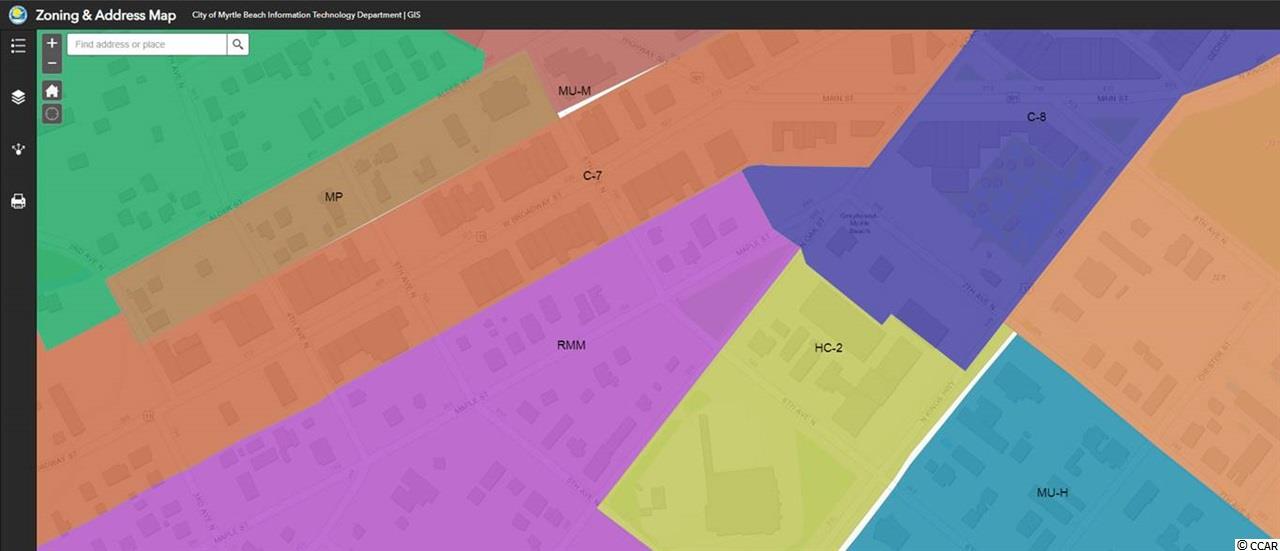Return to the default Home extent
The width and height of the screenshot is (1280, 551).
(53, 90)
